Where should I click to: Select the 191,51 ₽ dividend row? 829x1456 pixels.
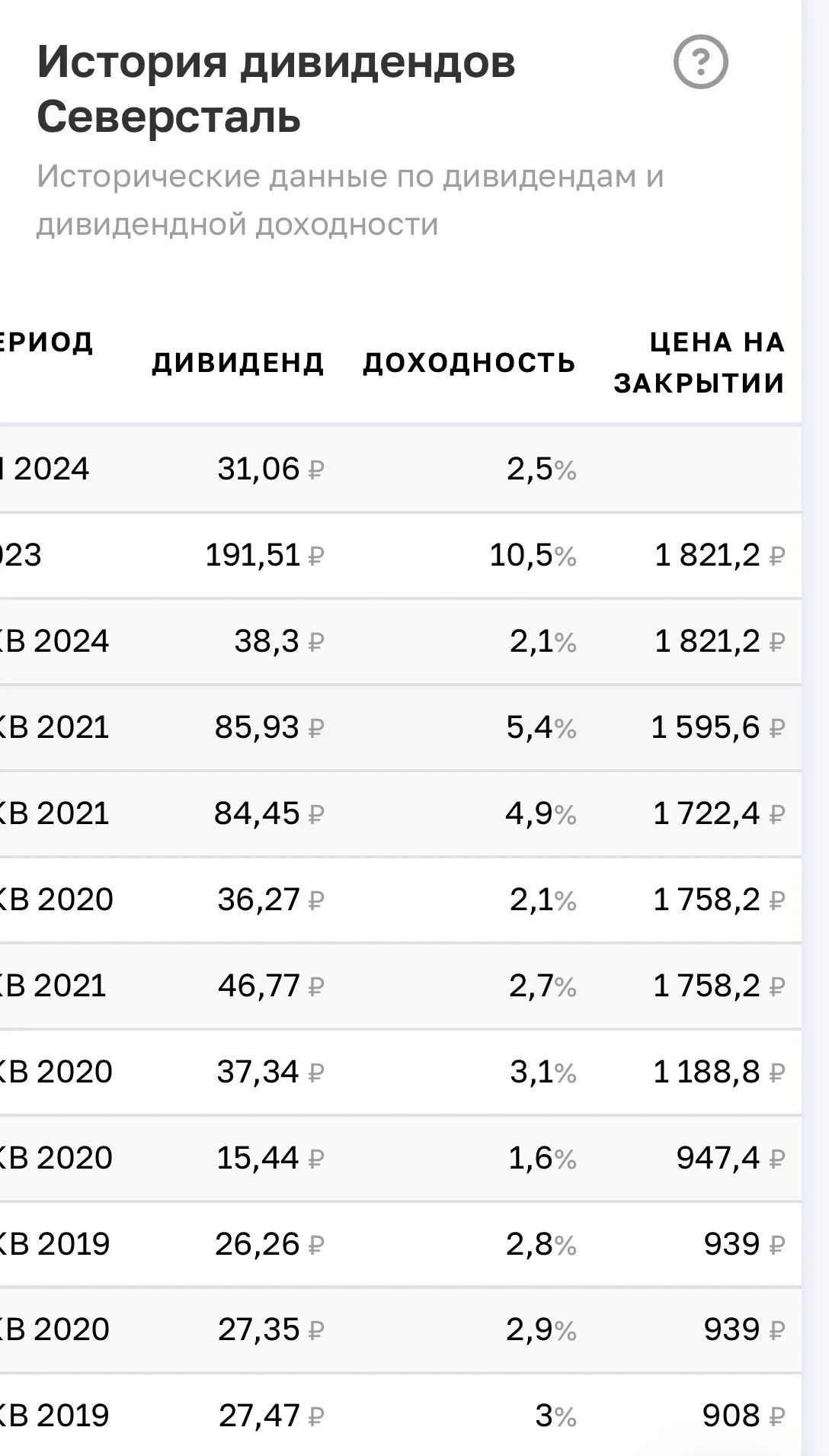[x=401, y=555]
